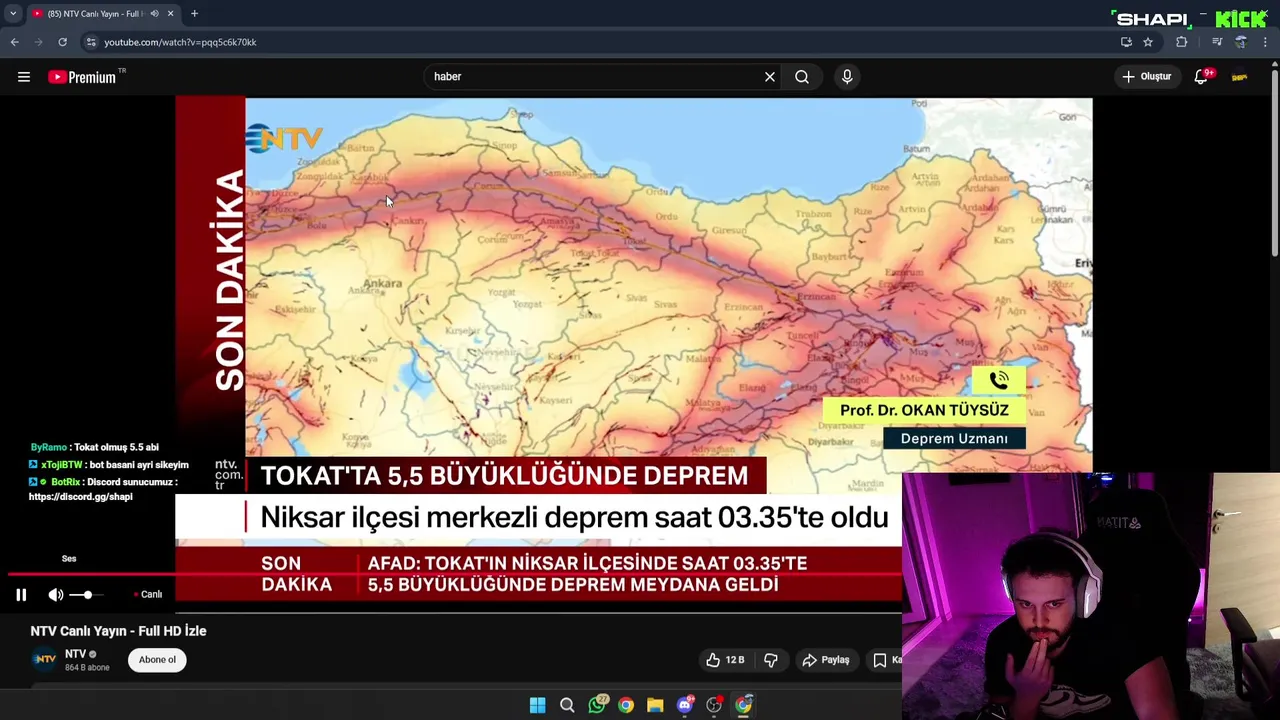Open YouTube notifications bell

(x=1202, y=77)
